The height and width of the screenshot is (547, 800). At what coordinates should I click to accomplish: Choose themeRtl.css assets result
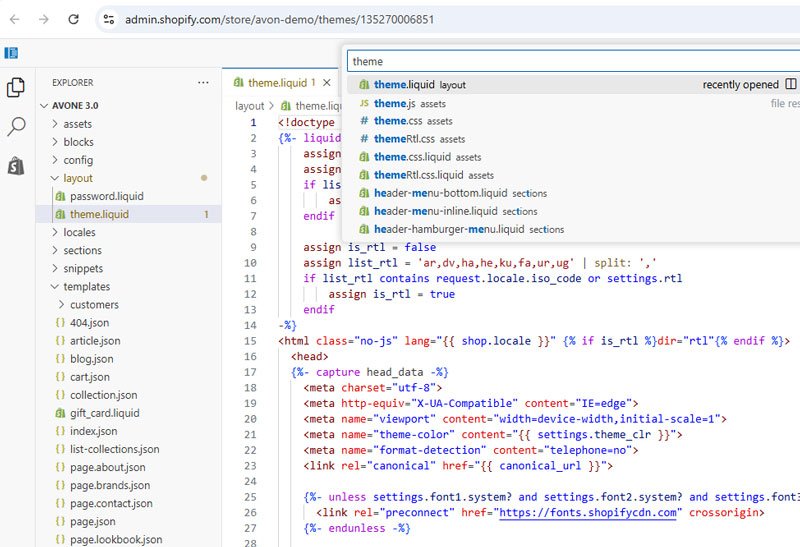571,139
